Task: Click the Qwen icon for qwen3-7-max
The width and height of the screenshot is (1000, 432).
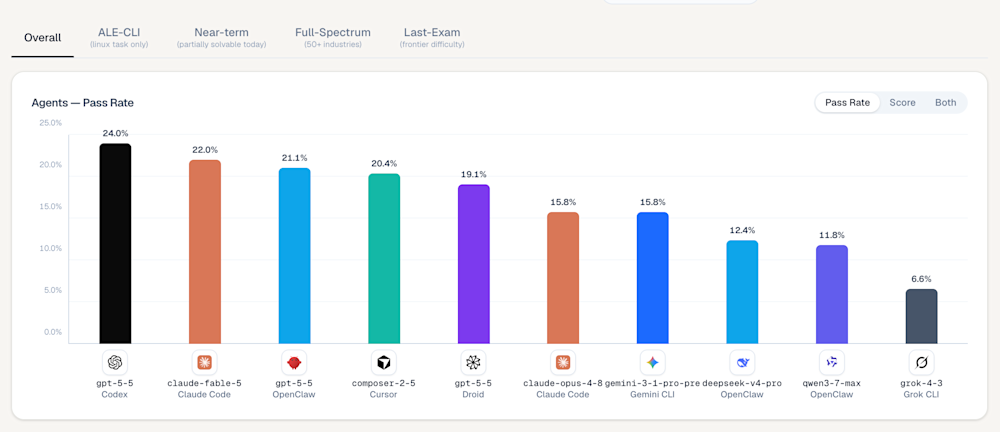Action: tap(832, 362)
